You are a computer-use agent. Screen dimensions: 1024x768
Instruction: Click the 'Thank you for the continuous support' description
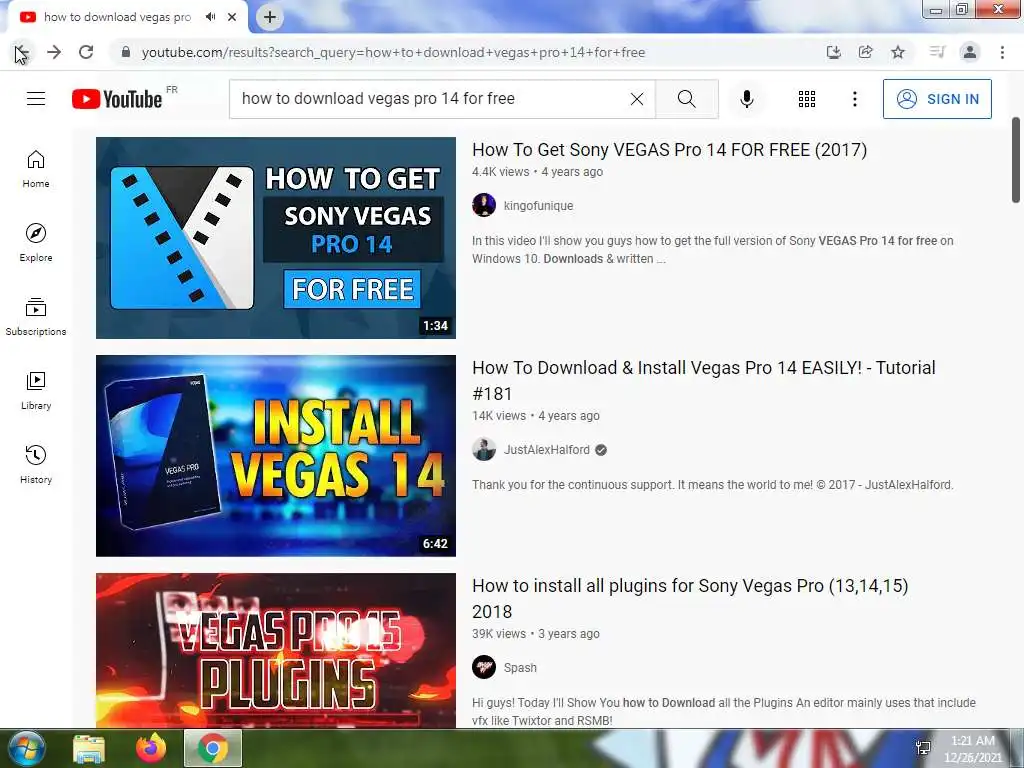[x=712, y=485]
